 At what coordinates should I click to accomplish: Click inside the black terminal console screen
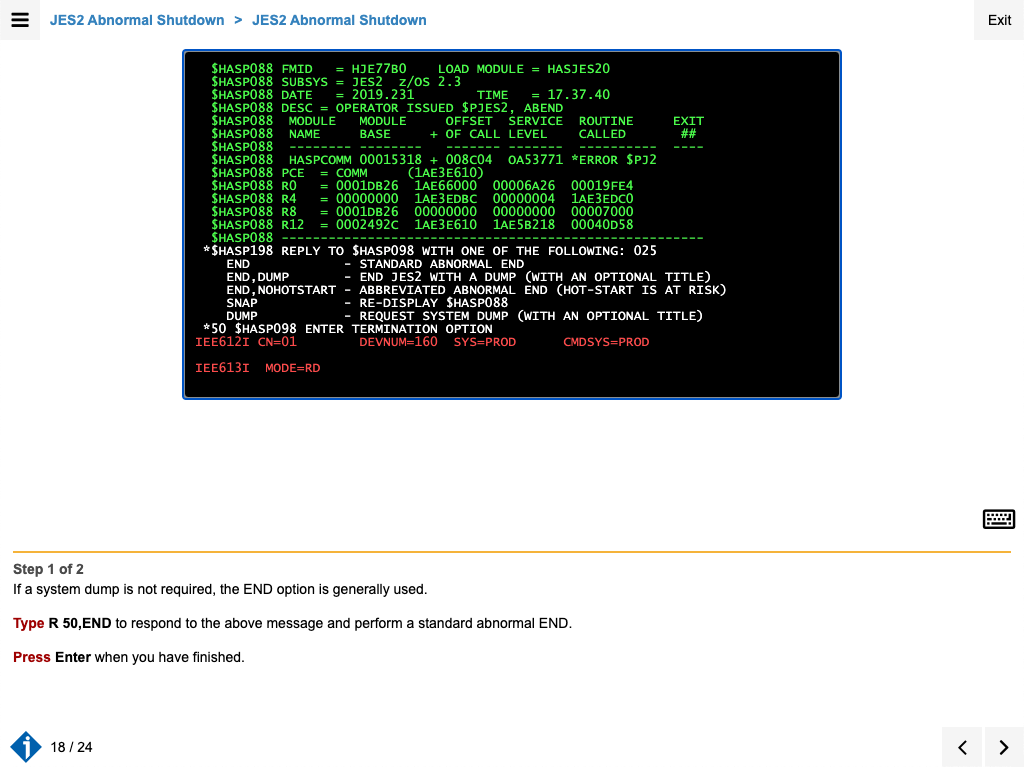click(512, 224)
